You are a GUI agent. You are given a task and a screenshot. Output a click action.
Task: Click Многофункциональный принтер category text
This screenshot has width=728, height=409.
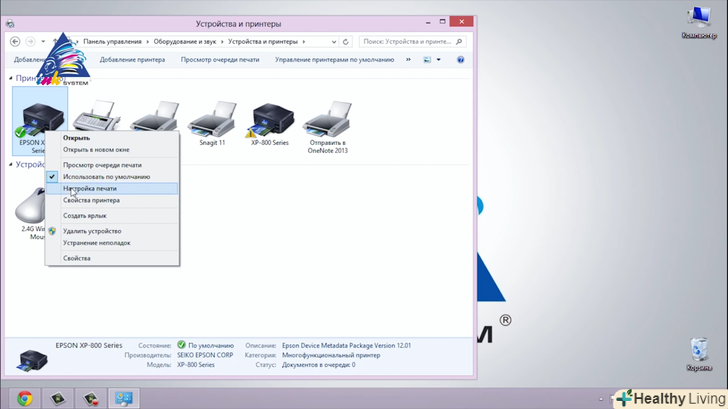point(331,355)
